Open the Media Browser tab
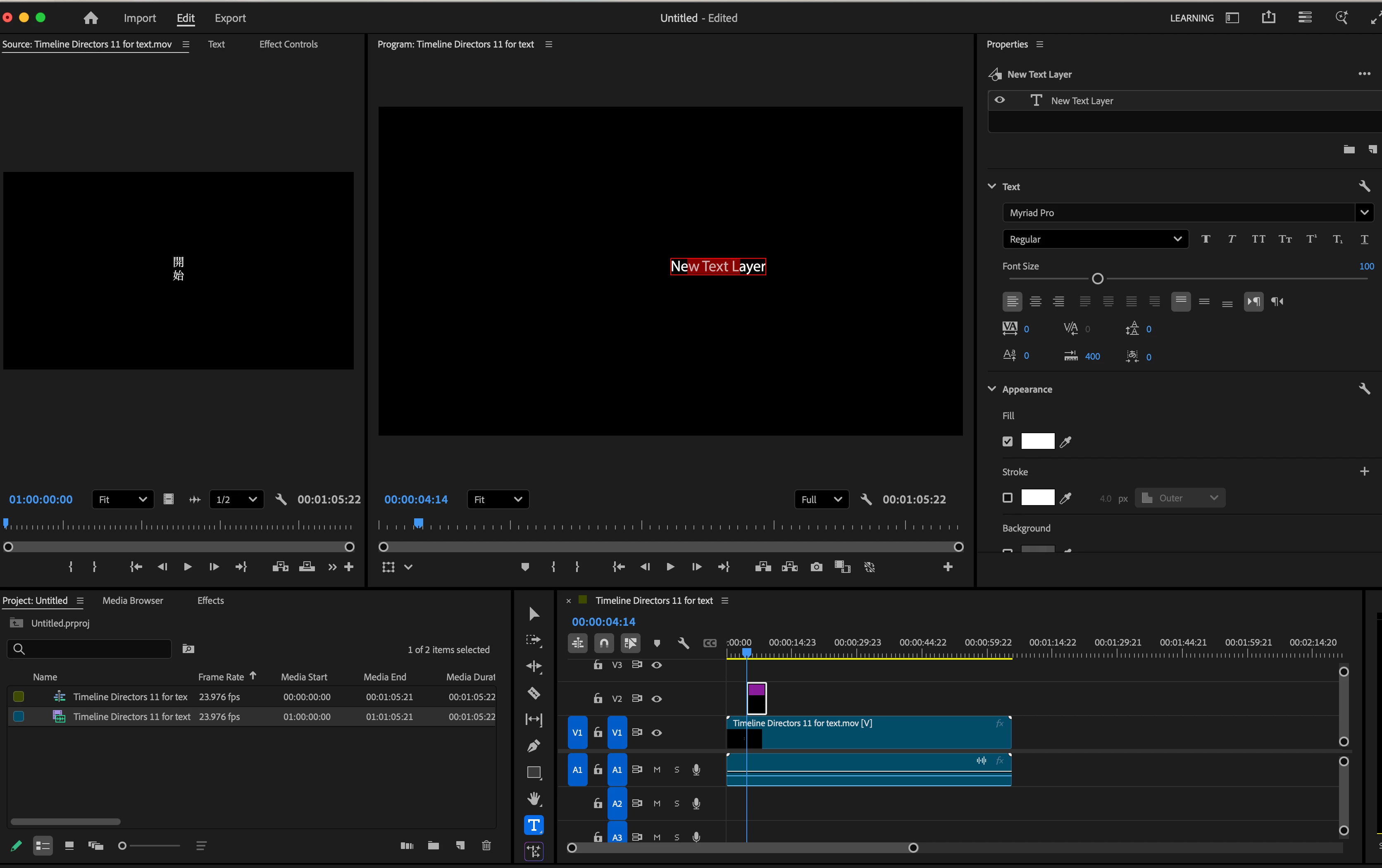 (133, 601)
